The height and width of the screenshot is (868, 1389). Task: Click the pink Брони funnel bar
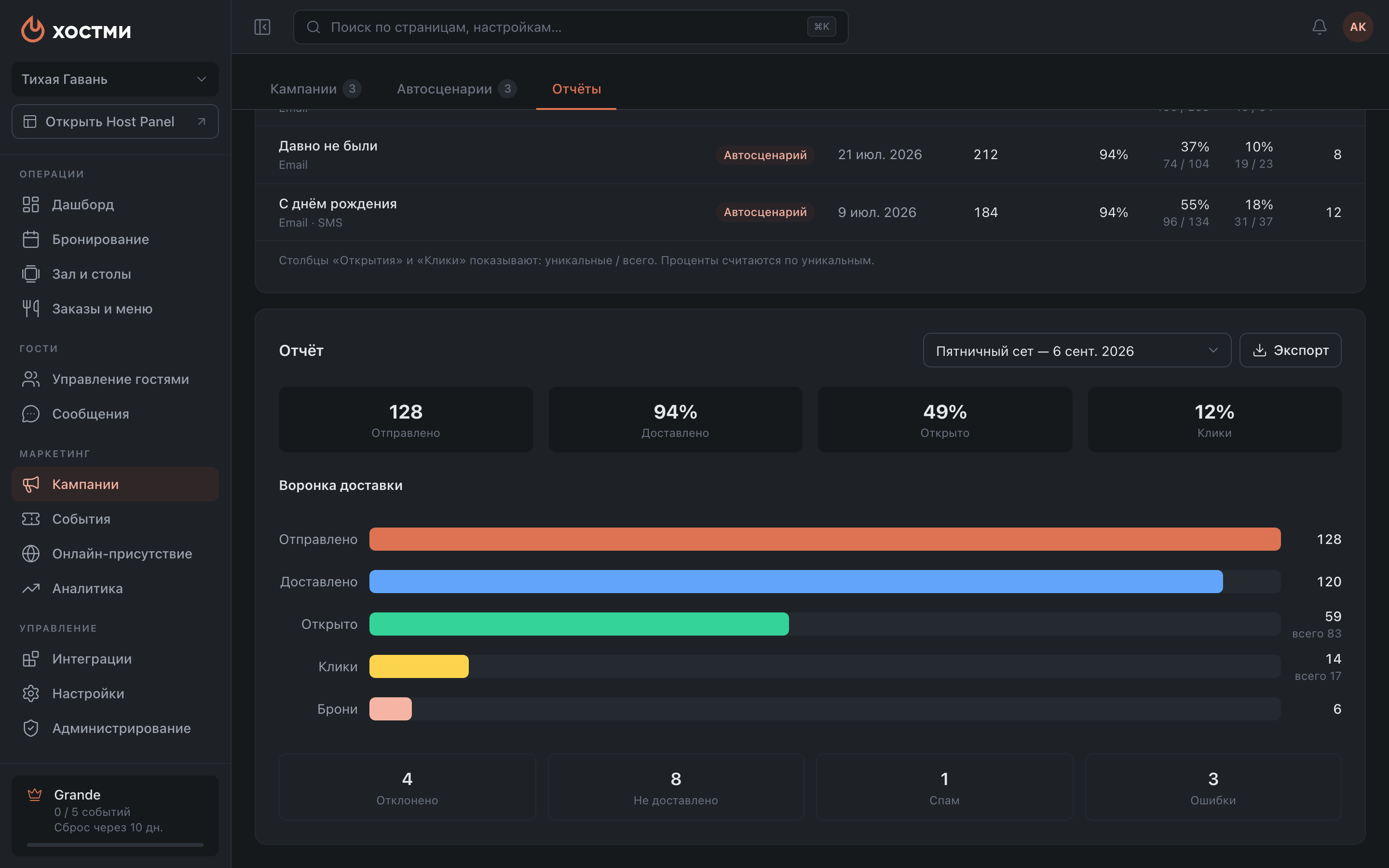coord(390,709)
